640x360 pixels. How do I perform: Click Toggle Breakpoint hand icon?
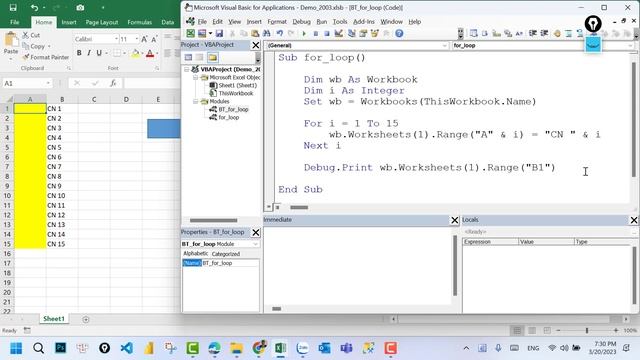pyautogui.click(x=557, y=33)
